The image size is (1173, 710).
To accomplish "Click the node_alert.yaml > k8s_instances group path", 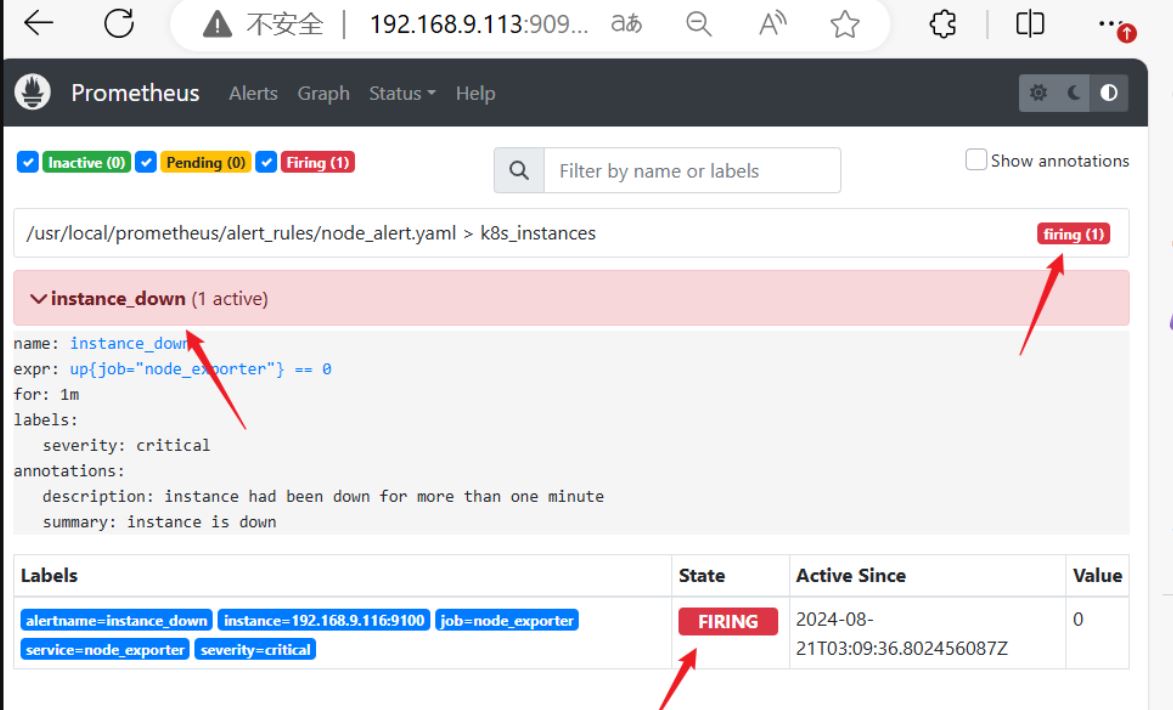I will (x=311, y=233).
